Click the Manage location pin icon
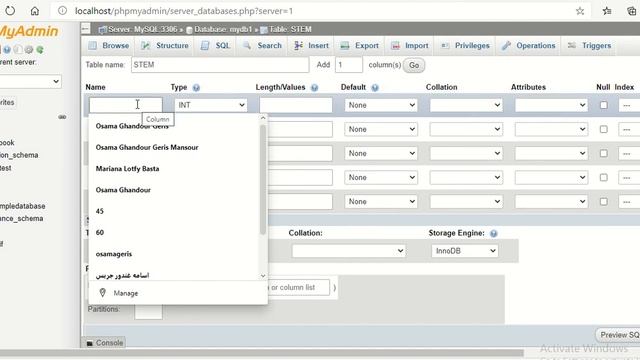Image resolution: width=640 pixels, height=360 pixels. (x=102, y=293)
